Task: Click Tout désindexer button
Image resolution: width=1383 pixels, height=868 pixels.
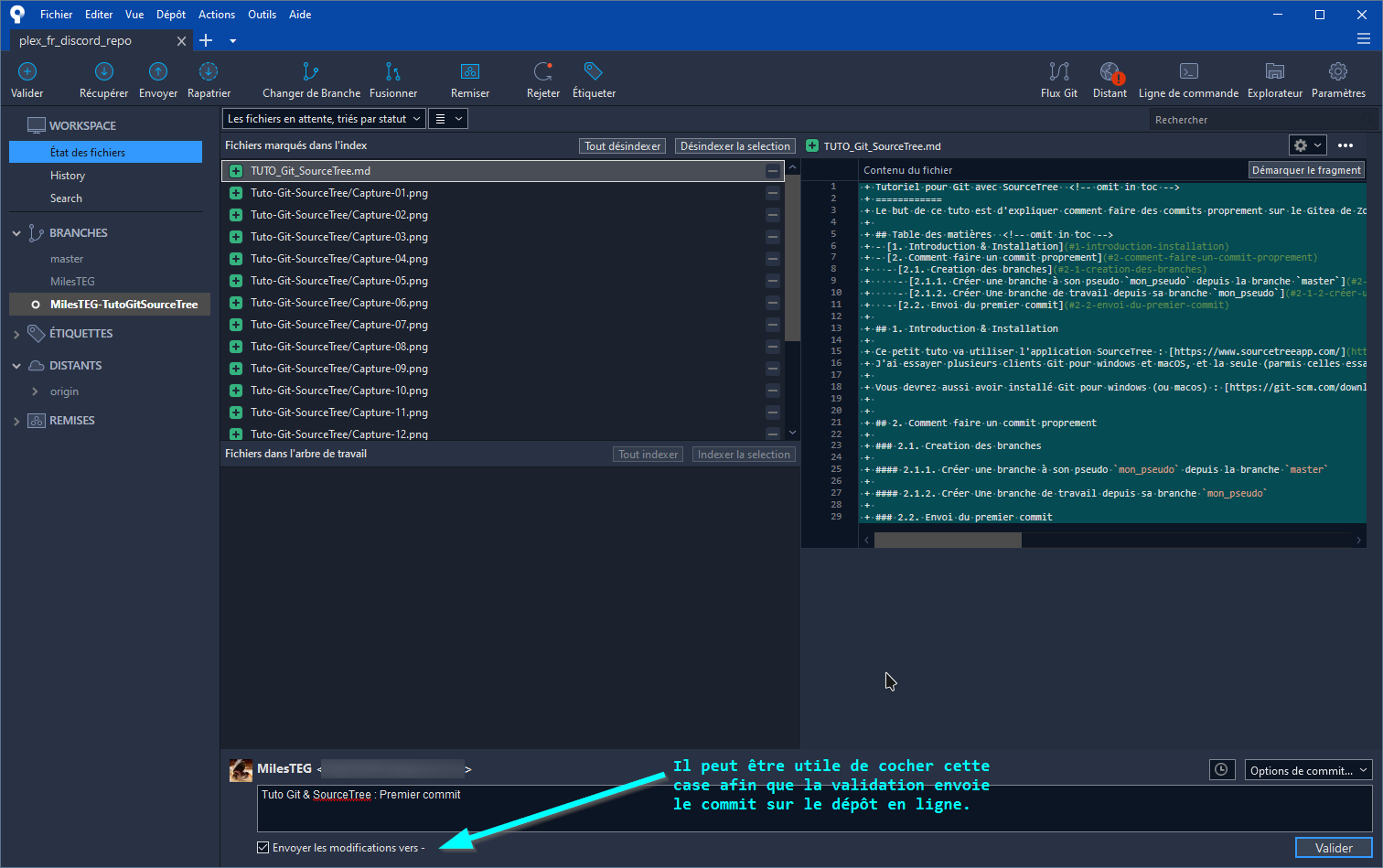Action: coord(623,146)
